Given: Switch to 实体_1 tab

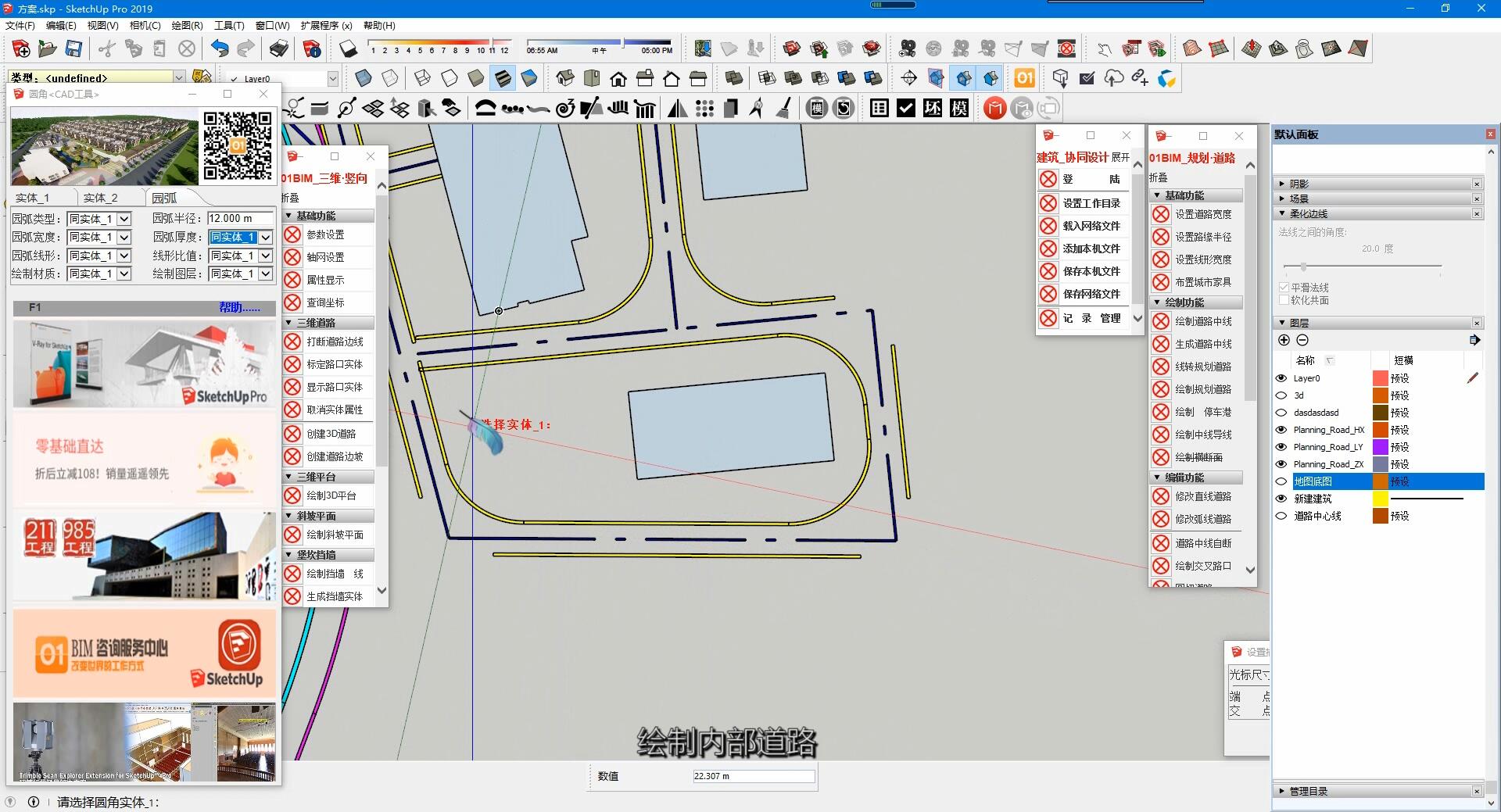Looking at the screenshot, I should pos(33,198).
